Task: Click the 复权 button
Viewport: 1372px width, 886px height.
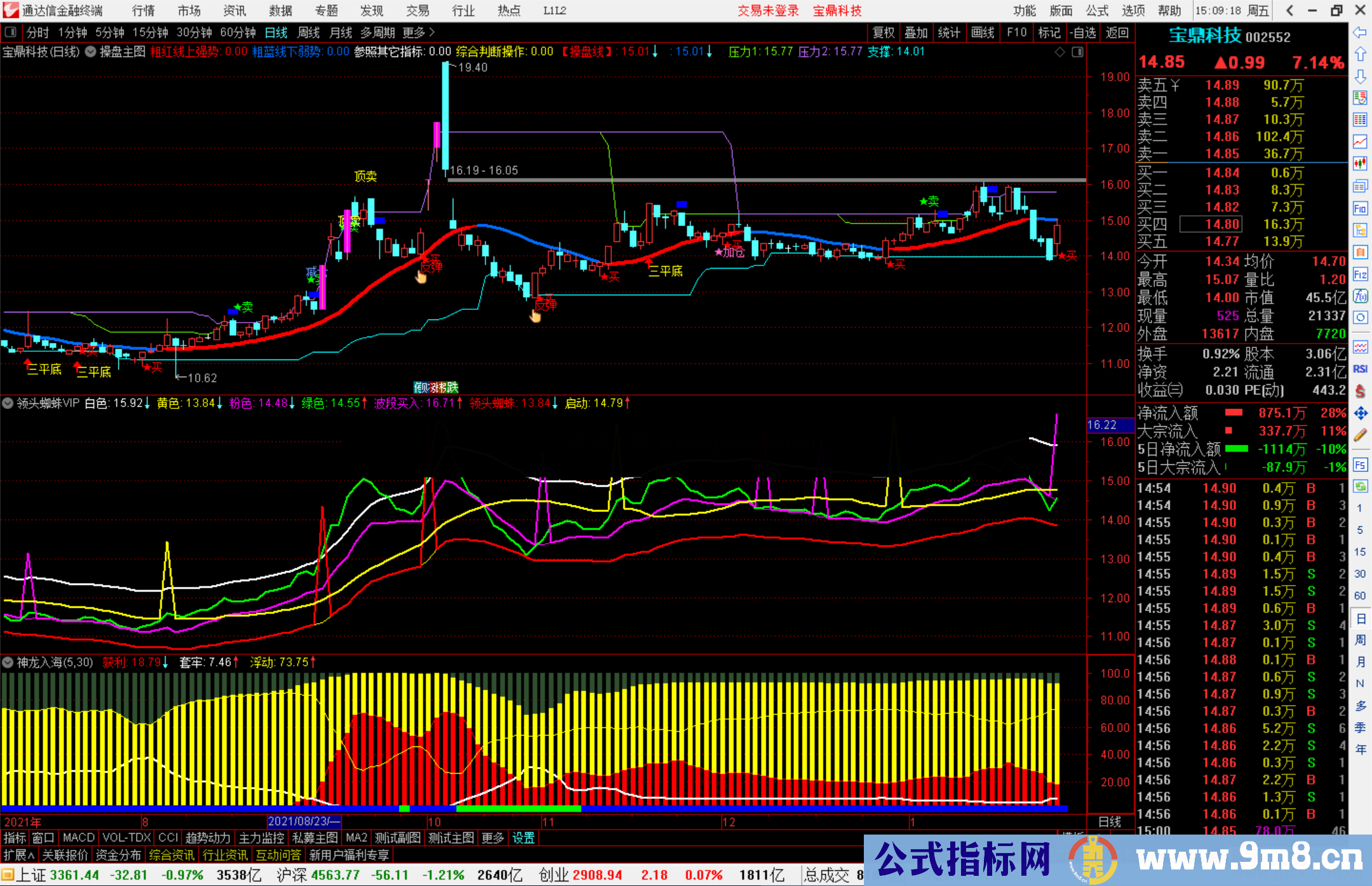Action: [x=883, y=32]
